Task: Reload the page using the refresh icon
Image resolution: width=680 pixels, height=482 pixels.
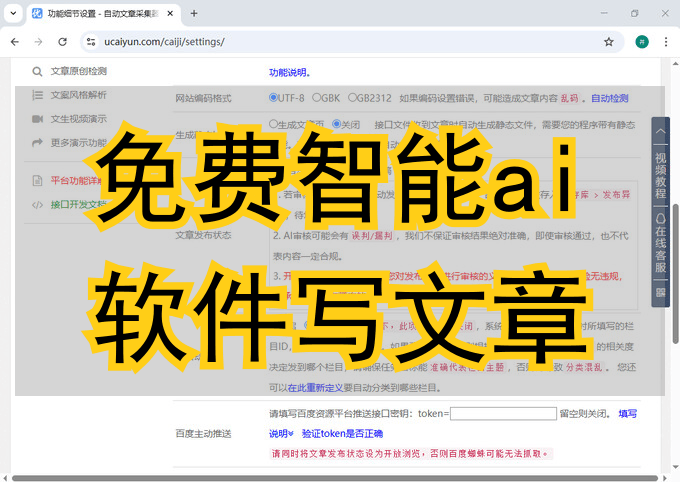Action: pyautogui.click(x=62, y=42)
